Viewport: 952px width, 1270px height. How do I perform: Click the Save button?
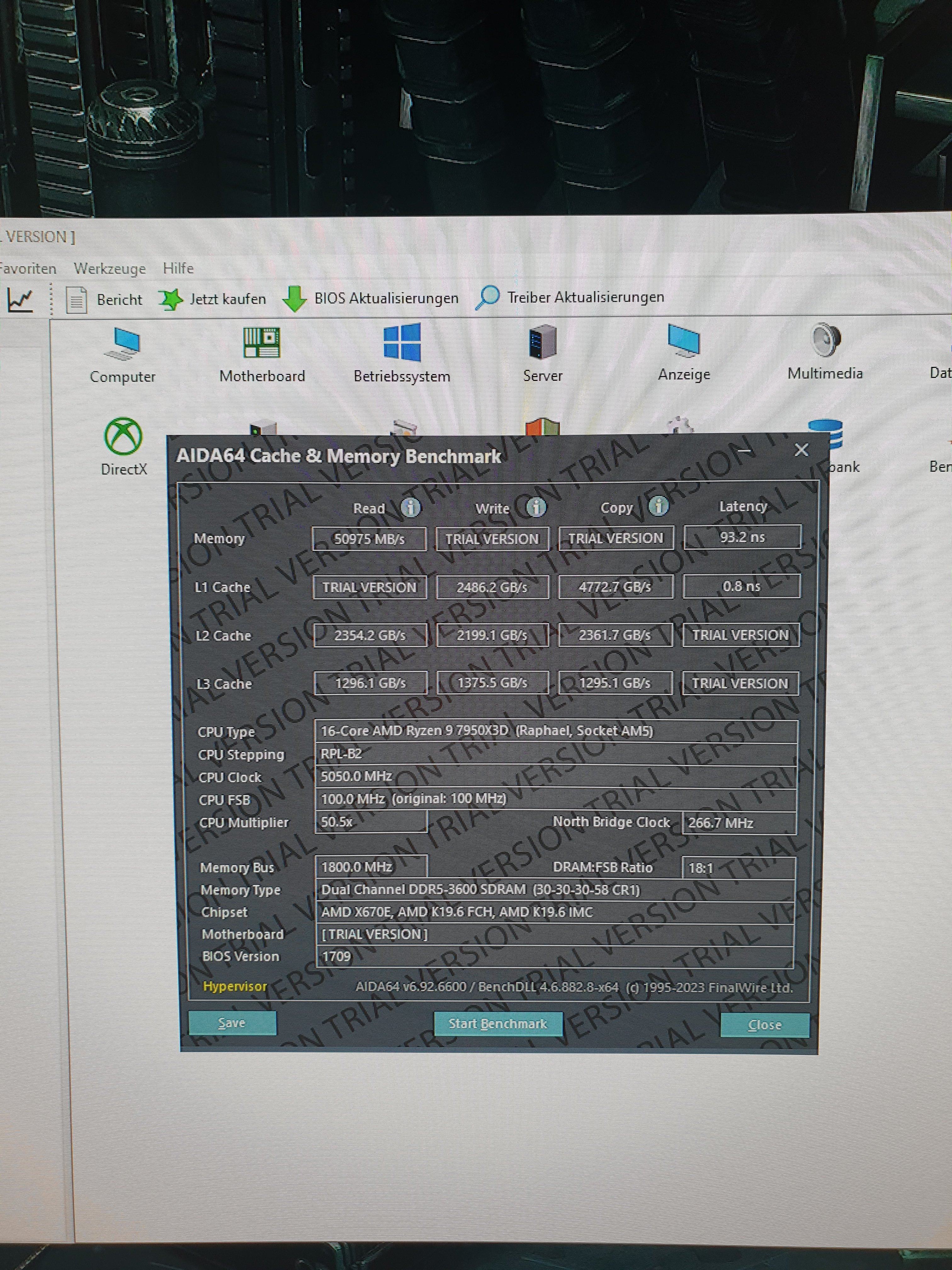coord(232,1022)
